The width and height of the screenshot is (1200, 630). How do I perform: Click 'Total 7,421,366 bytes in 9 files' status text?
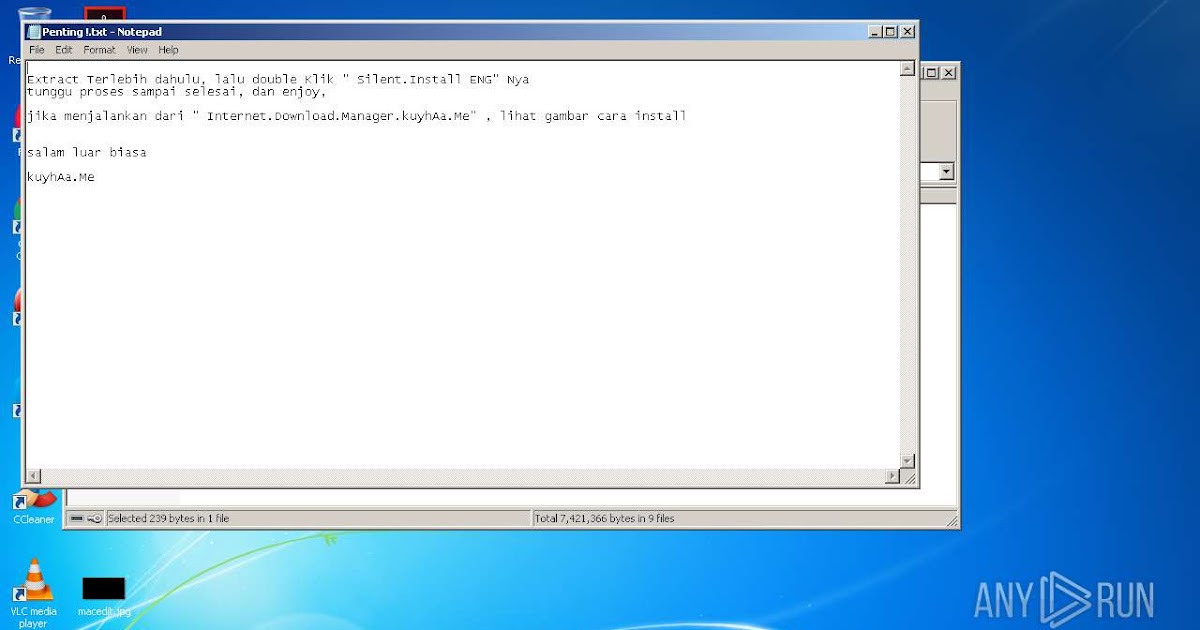click(x=604, y=518)
